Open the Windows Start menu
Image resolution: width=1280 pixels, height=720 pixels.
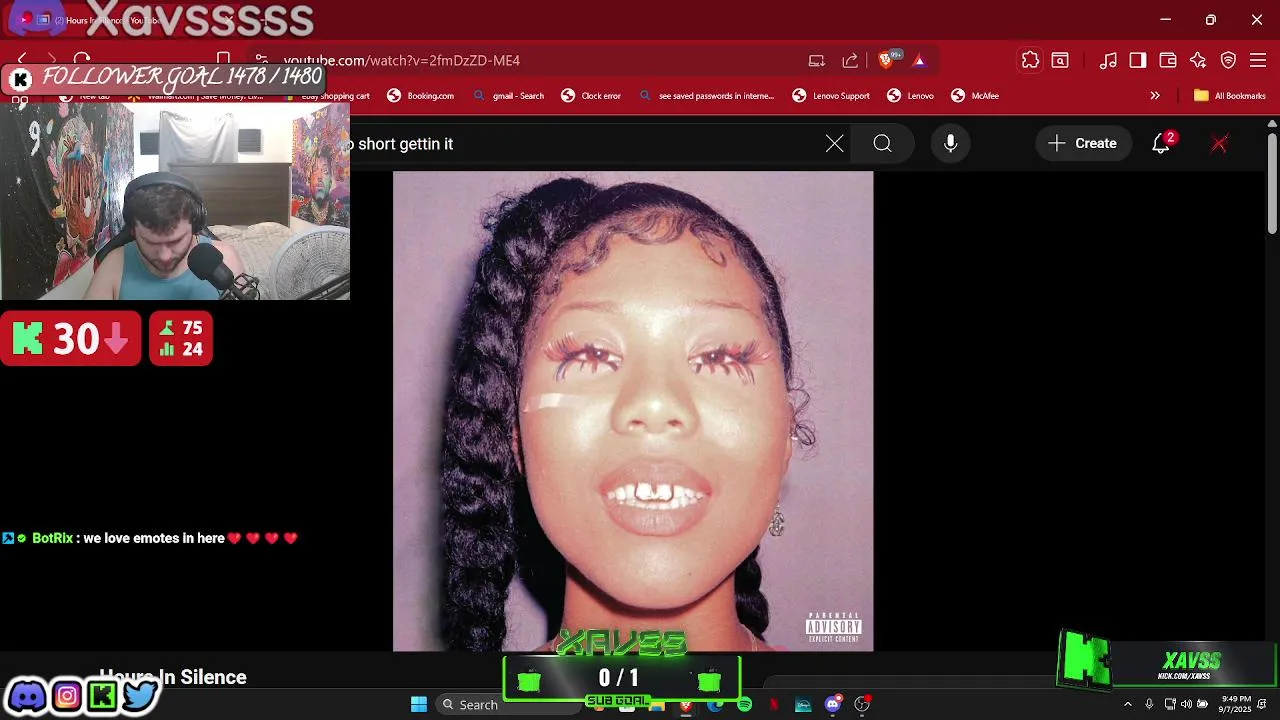point(419,705)
